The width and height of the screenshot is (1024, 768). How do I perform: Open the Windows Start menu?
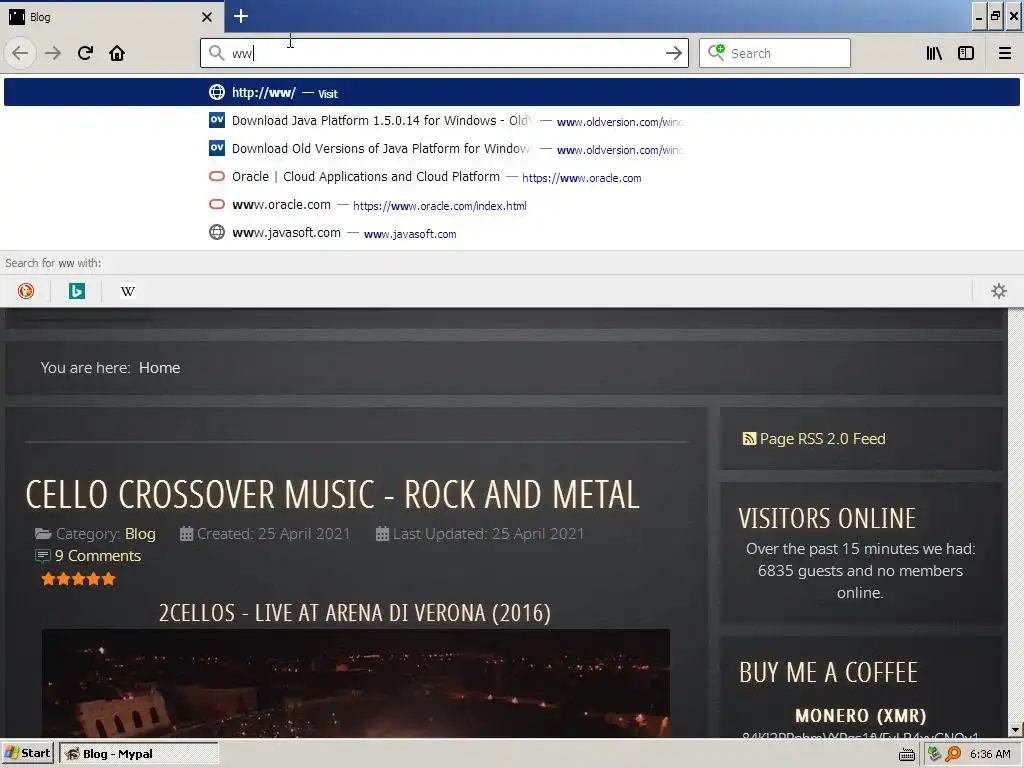27,754
